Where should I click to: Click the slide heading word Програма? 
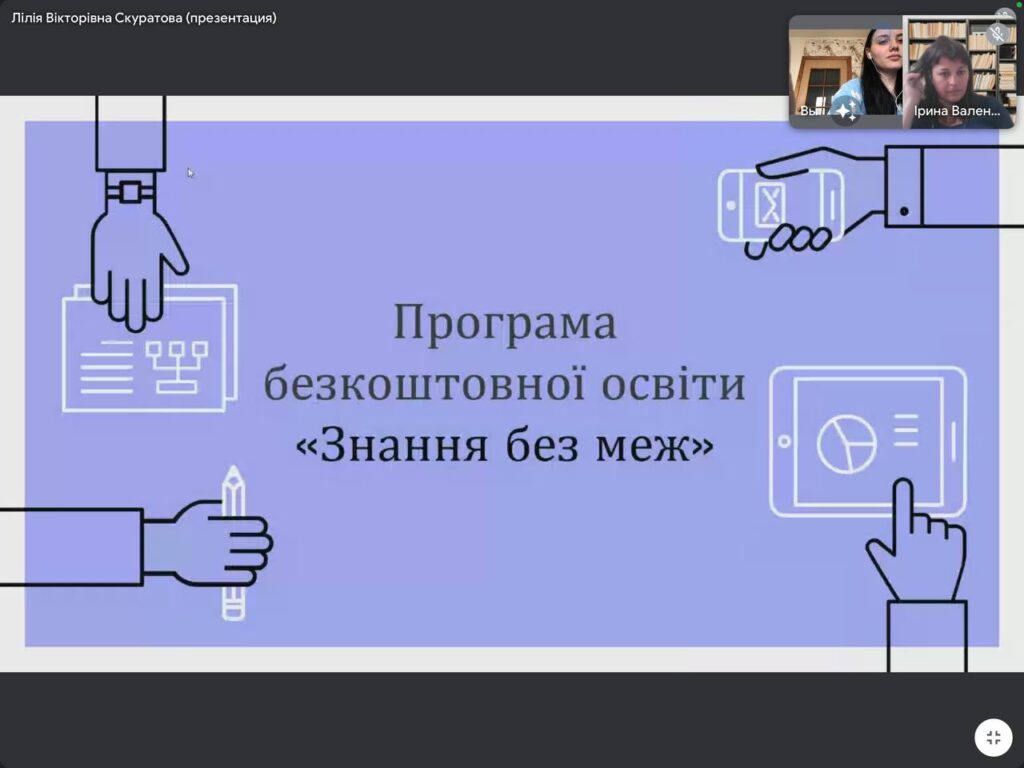click(505, 324)
